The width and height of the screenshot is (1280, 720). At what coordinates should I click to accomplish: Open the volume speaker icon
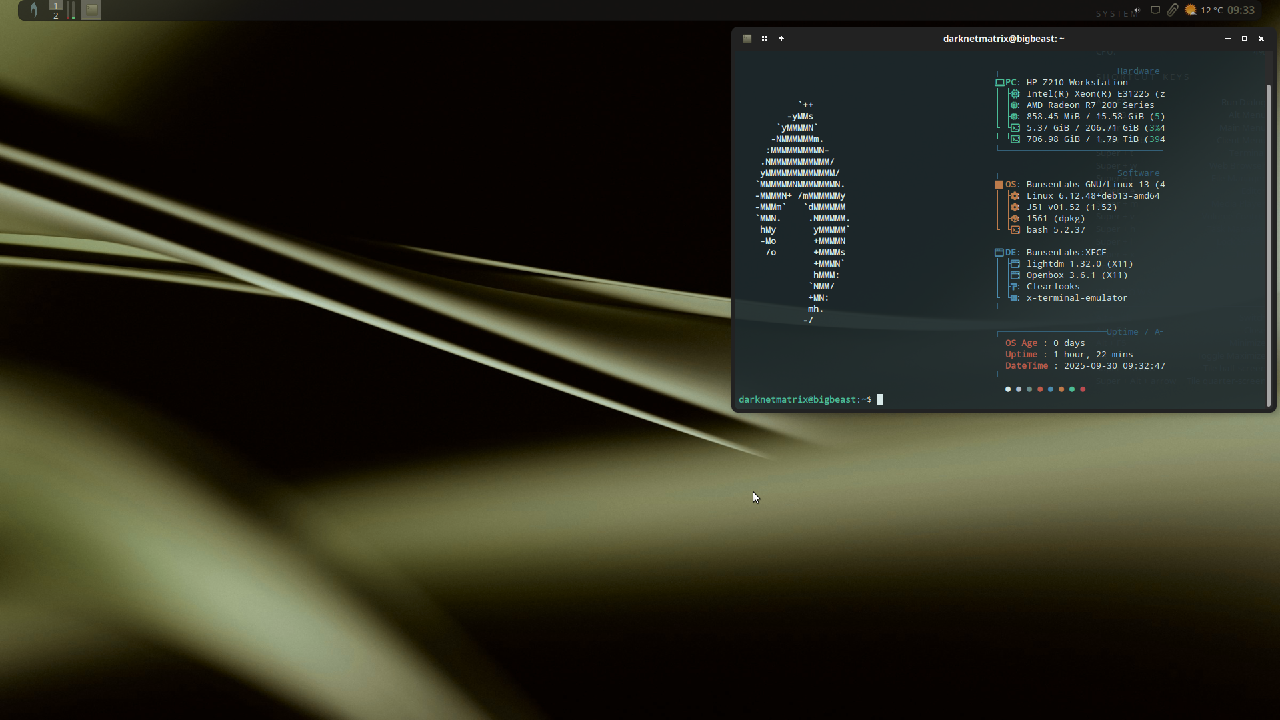point(1138,10)
